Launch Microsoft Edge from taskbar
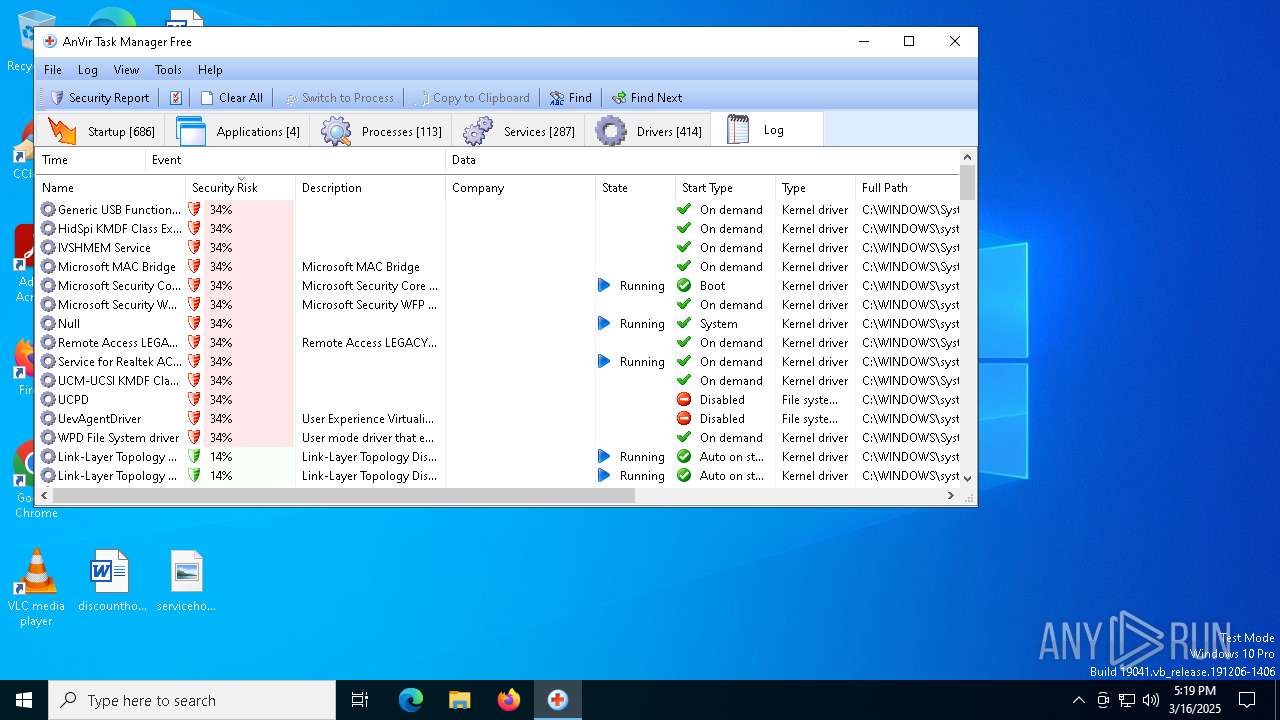This screenshot has width=1280, height=720. (411, 700)
